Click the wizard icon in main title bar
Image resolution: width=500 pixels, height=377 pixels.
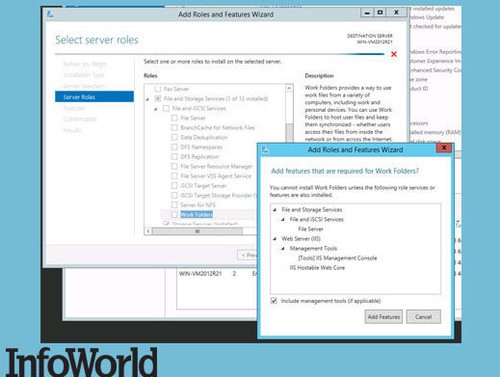coord(50,14)
